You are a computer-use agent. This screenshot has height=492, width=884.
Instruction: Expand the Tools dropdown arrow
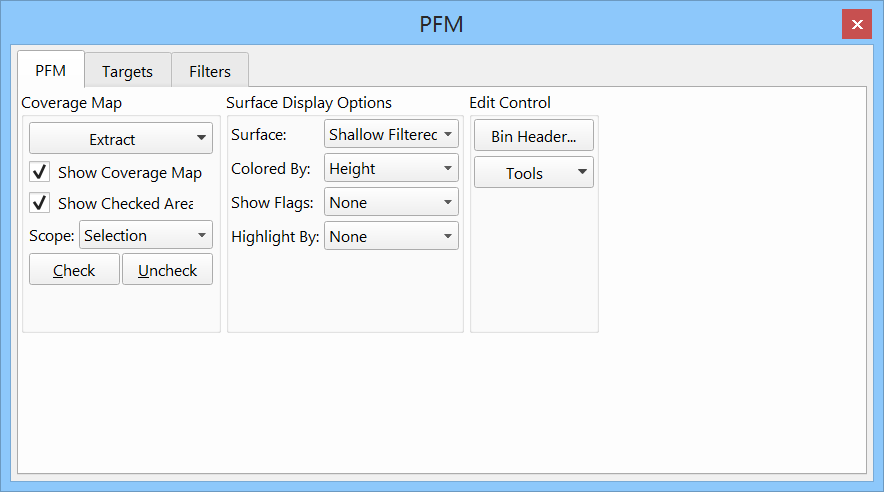[x=582, y=173]
